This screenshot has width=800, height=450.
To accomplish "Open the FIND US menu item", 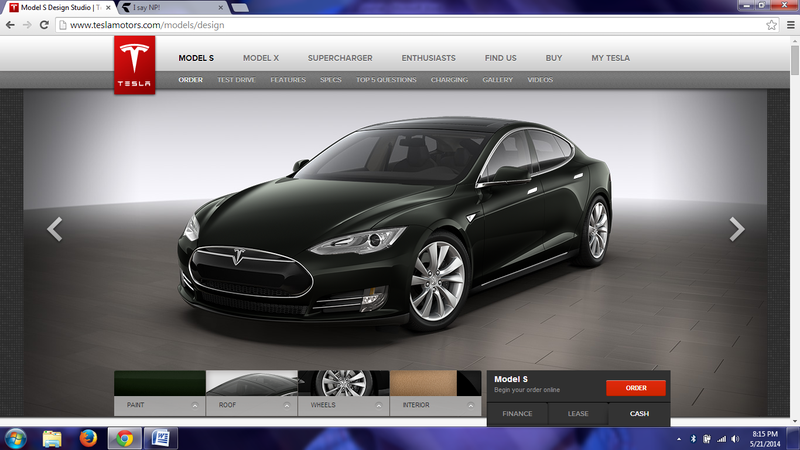I will tap(501, 58).
